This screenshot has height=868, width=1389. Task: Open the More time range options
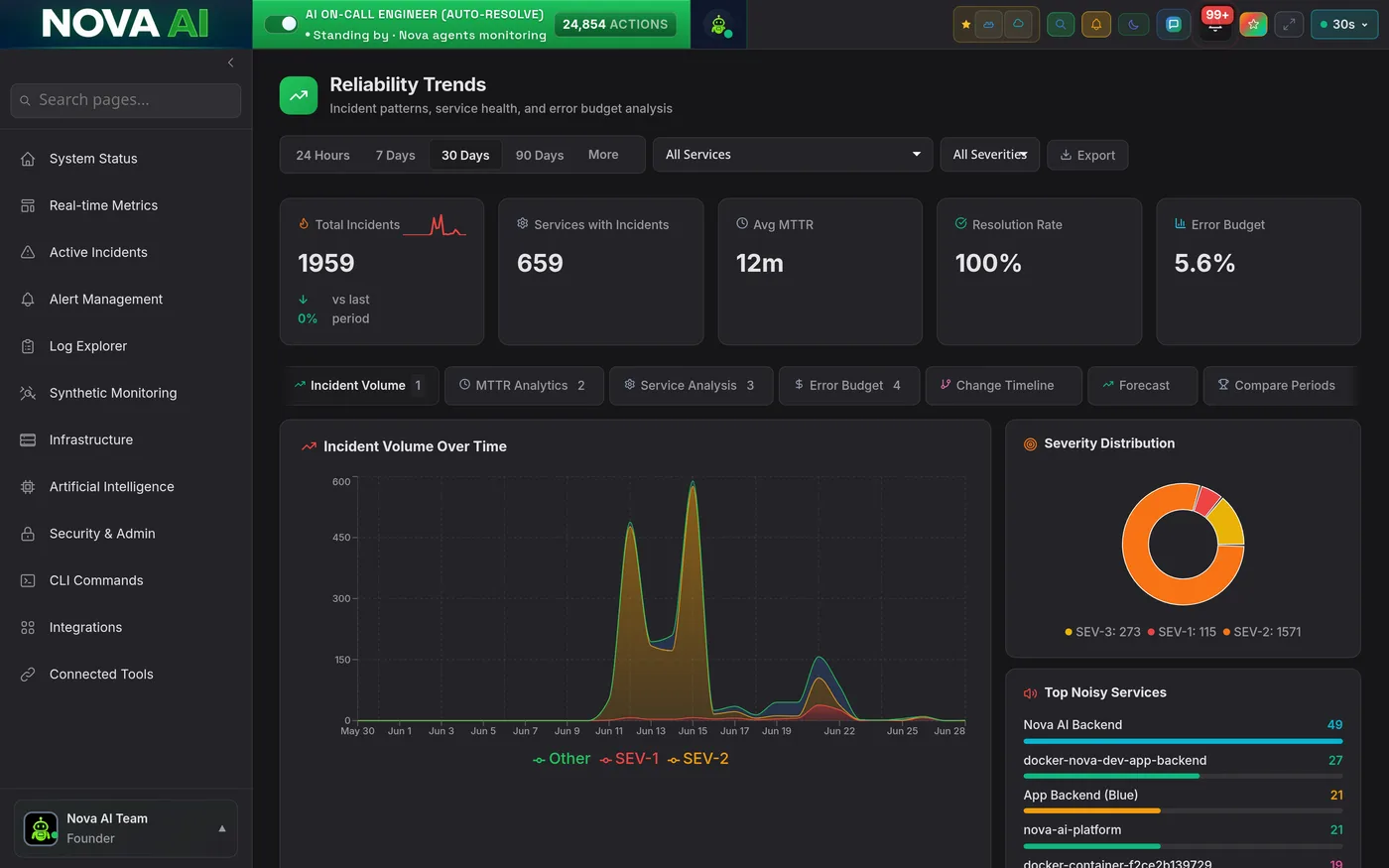click(x=603, y=155)
